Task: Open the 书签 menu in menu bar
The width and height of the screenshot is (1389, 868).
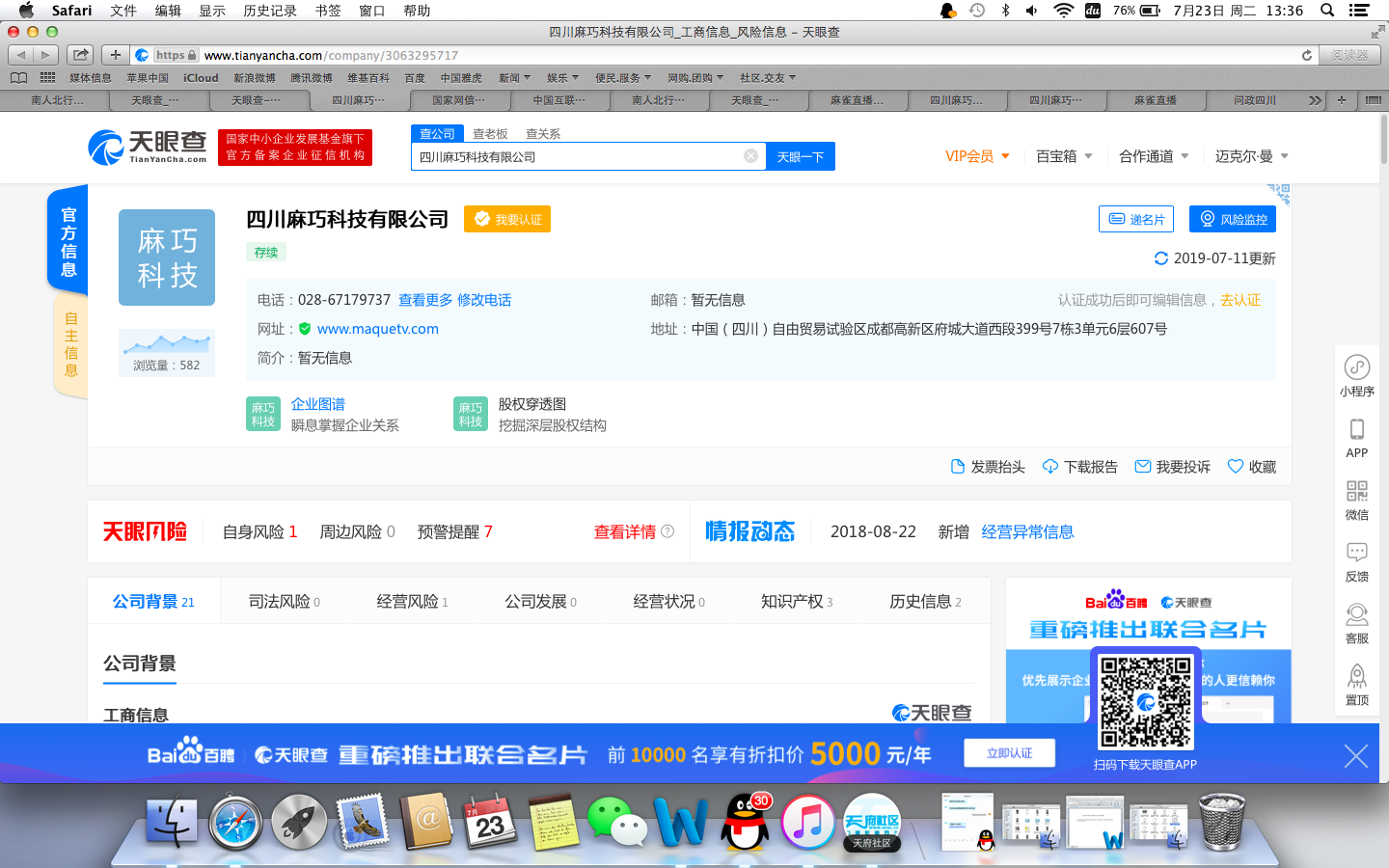Action: (328, 11)
